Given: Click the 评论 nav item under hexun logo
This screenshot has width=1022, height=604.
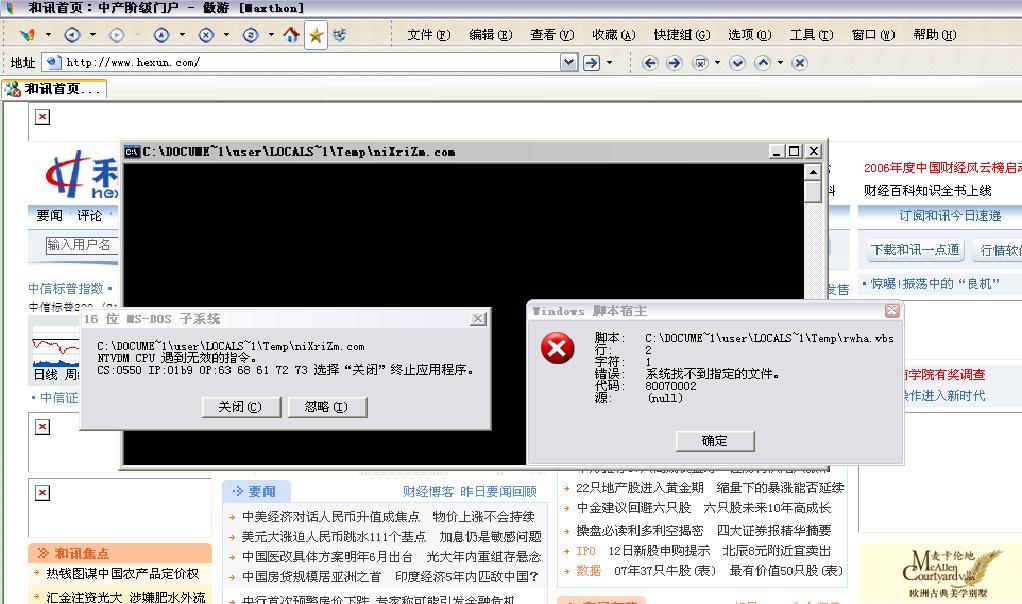Looking at the screenshot, I should coord(89,216).
